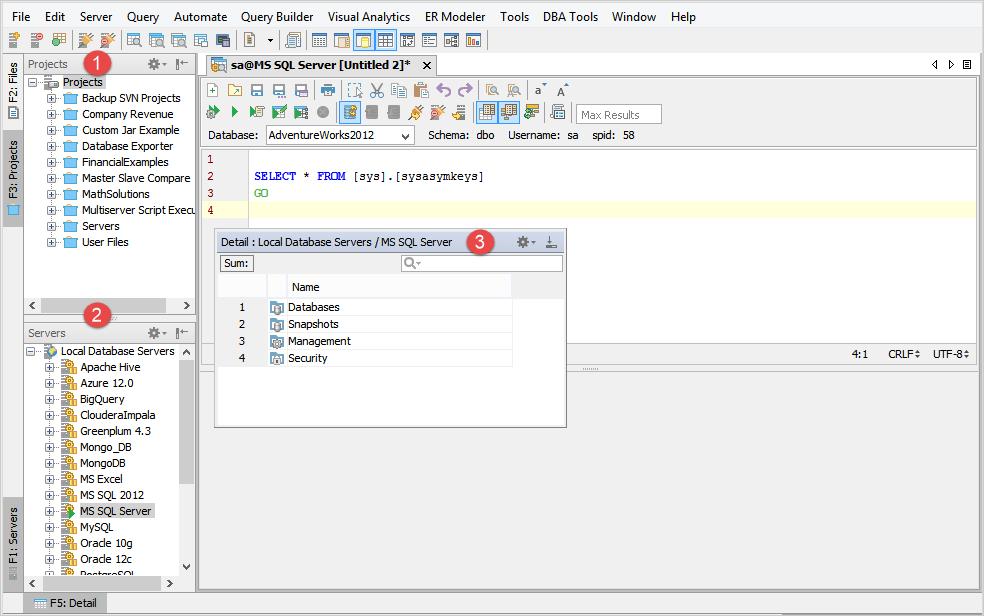Screen dimensions: 984x616
Task: Toggle the highlighted results grid button near Max Results
Action: coord(487,113)
